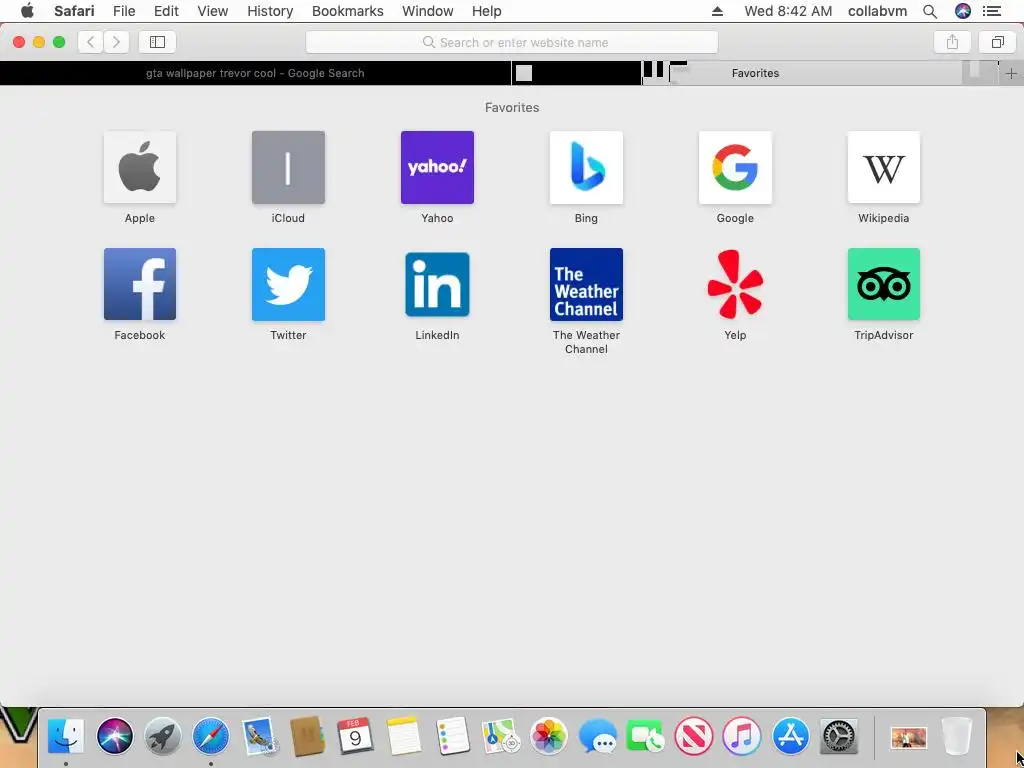This screenshot has height=768, width=1024.
Task: Open Launchpad rocket in the Dock
Action: [163, 737]
